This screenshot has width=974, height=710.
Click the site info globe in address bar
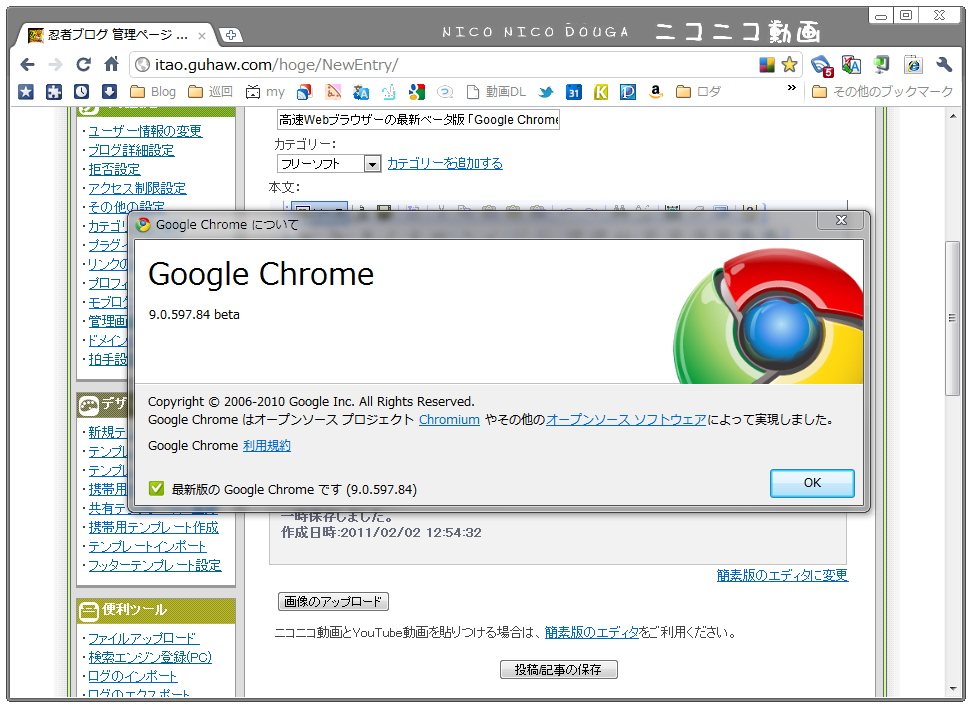(142, 65)
